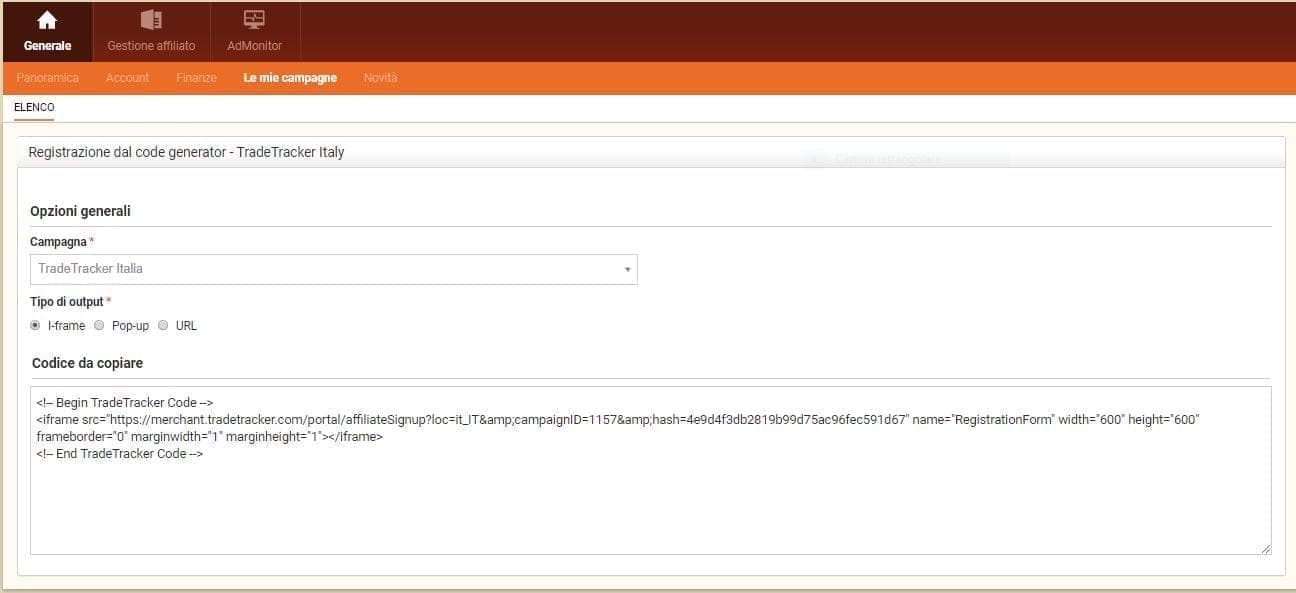Viewport: 1296px width, 593px height.
Task: Click the 'Begin TradeTracker Code' comment line
Action: coord(125,402)
